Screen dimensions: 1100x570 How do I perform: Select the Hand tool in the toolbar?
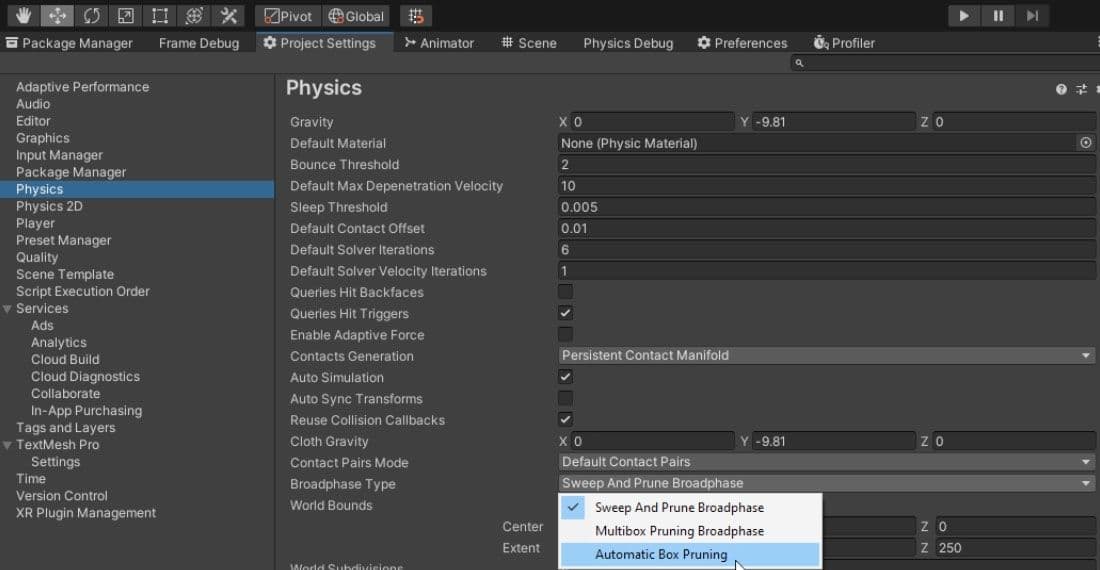click(24, 16)
